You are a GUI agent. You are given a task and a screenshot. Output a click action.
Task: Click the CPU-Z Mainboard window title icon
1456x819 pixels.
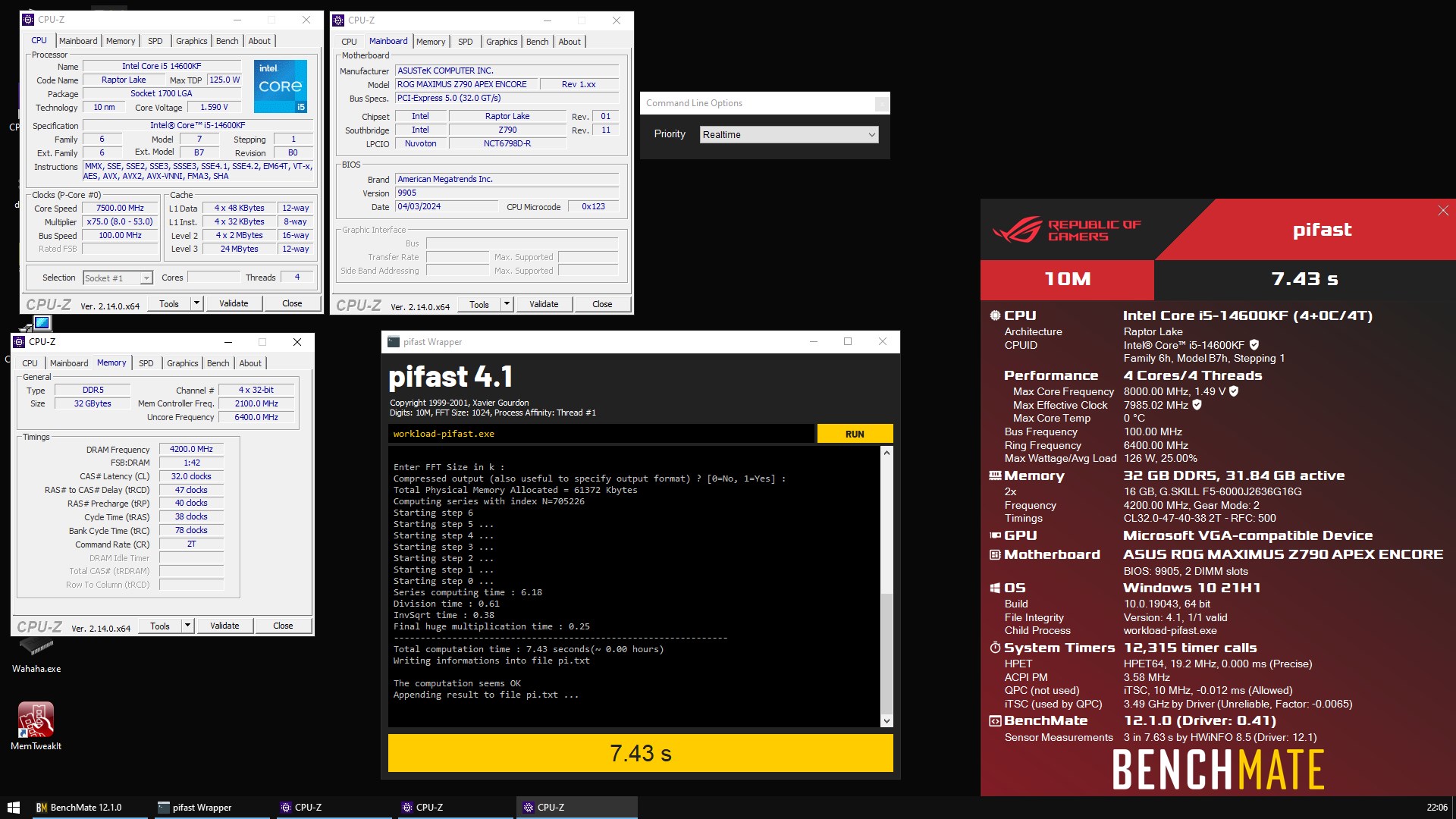[x=338, y=20]
